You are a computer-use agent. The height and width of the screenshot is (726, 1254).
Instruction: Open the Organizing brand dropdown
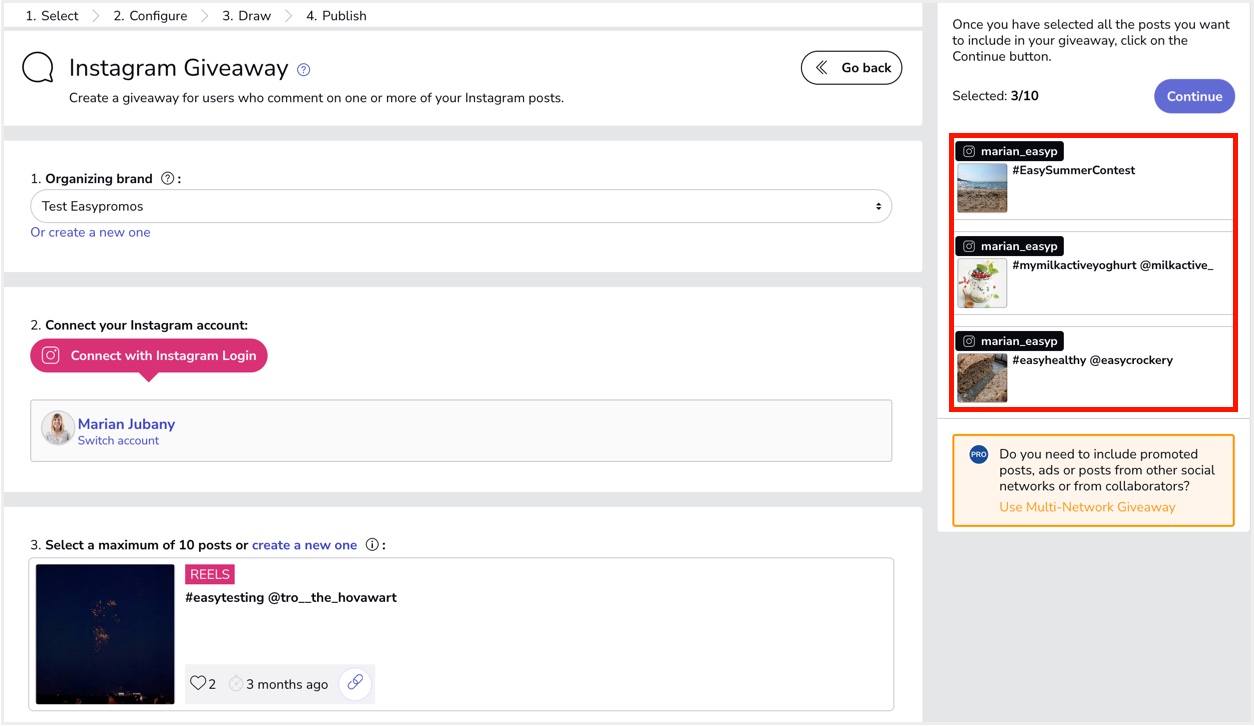click(x=461, y=207)
